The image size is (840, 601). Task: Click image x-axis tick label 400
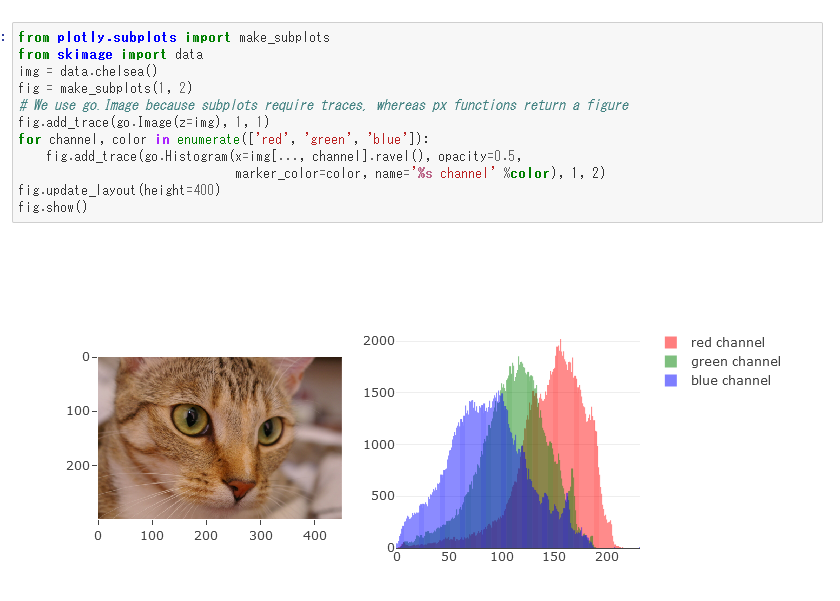coord(314,536)
